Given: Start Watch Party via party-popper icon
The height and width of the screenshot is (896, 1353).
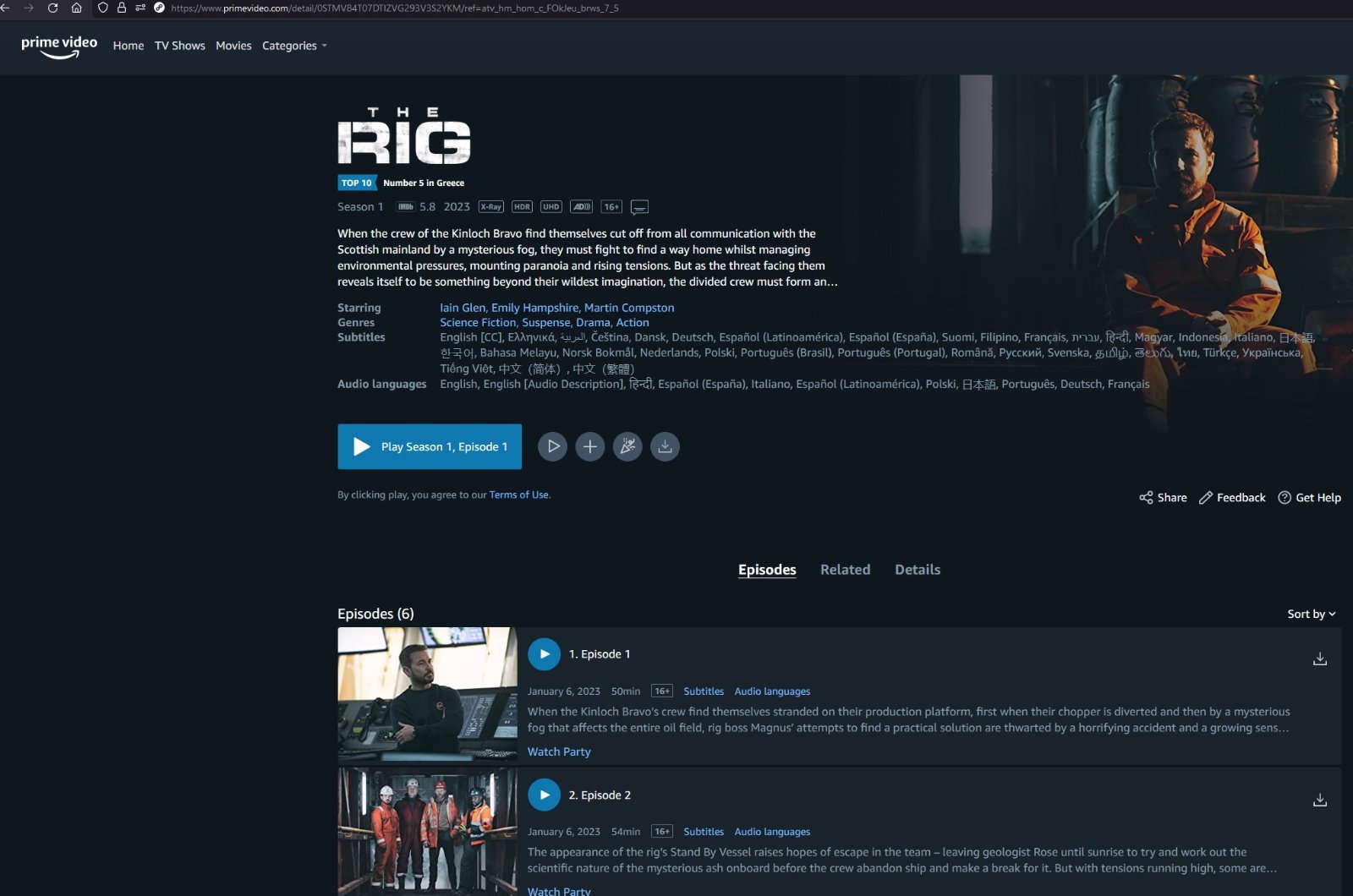Looking at the screenshot, I should point(627,446).
